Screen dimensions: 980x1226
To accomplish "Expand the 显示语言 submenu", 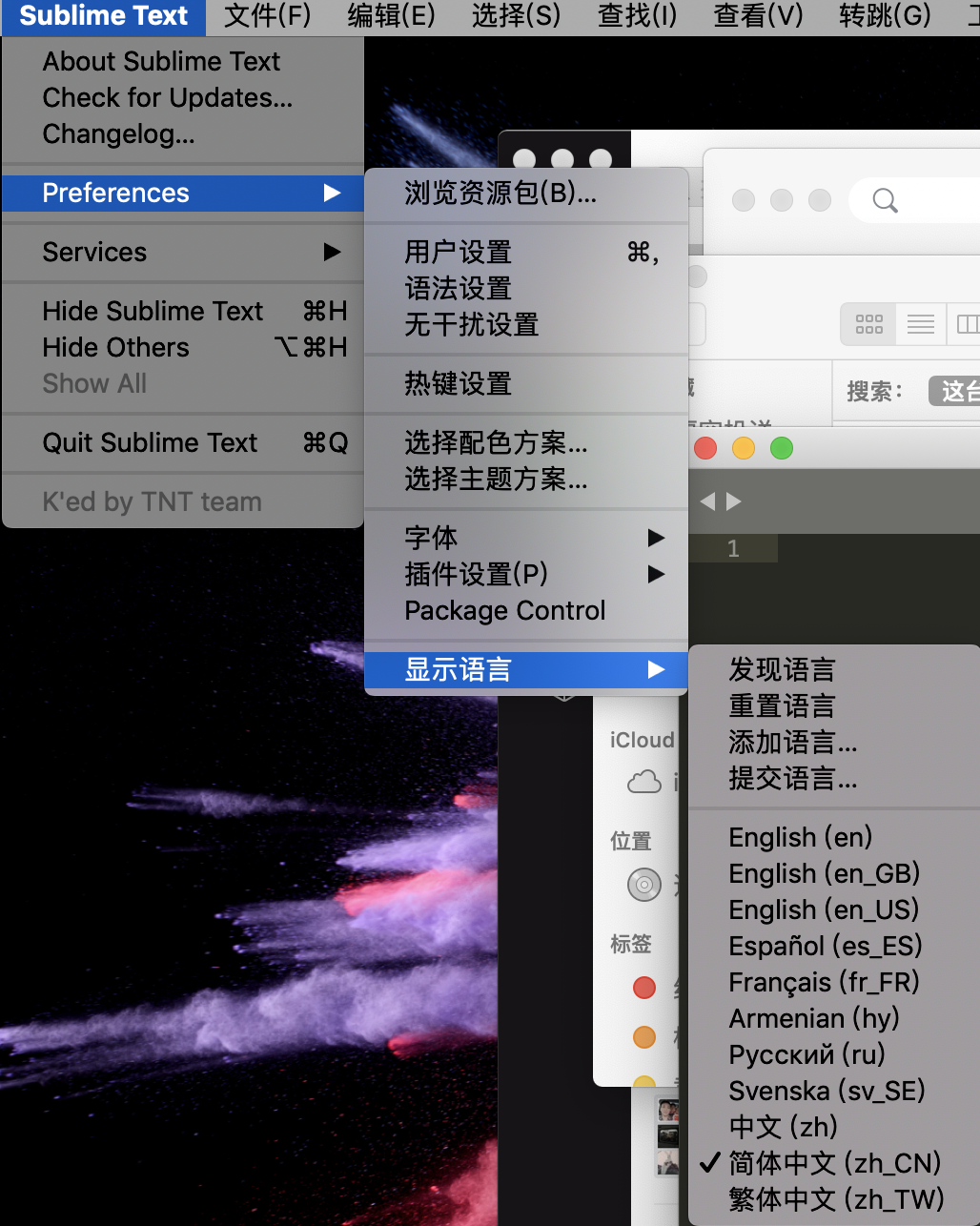I will click(526, 669).
